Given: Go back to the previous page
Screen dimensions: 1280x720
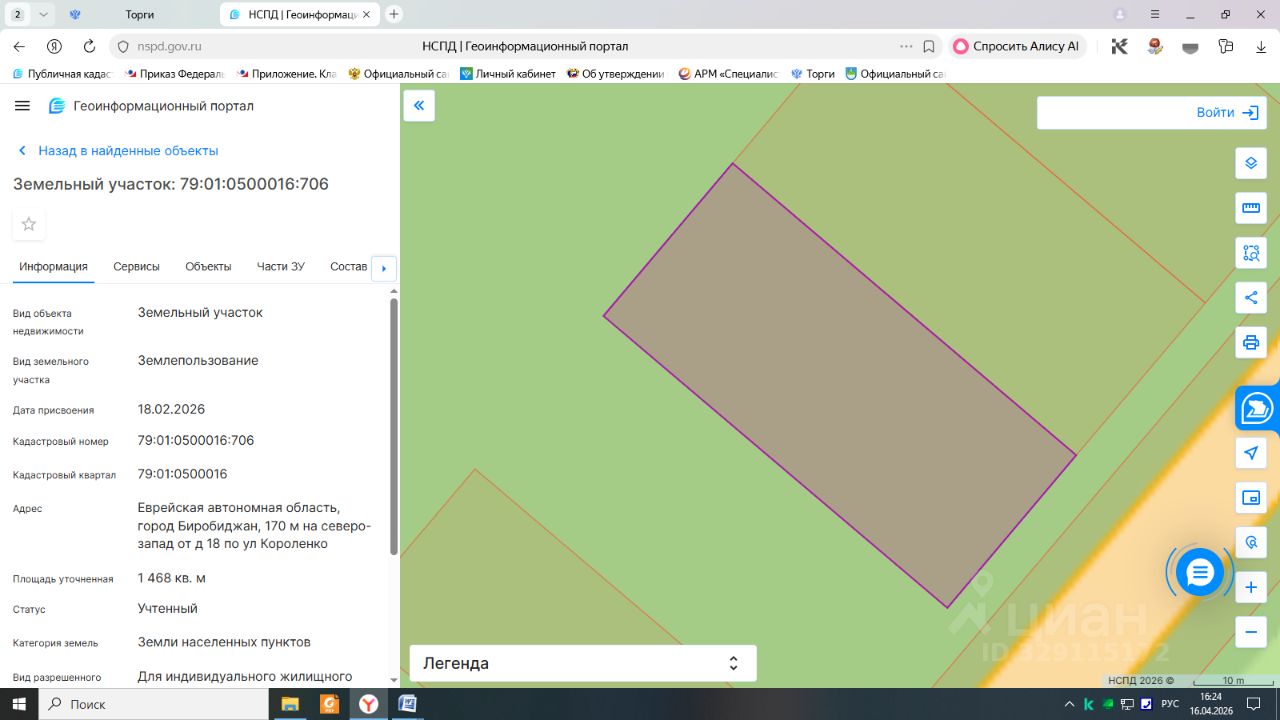Looking at the screenshot, I should [19, 46].
